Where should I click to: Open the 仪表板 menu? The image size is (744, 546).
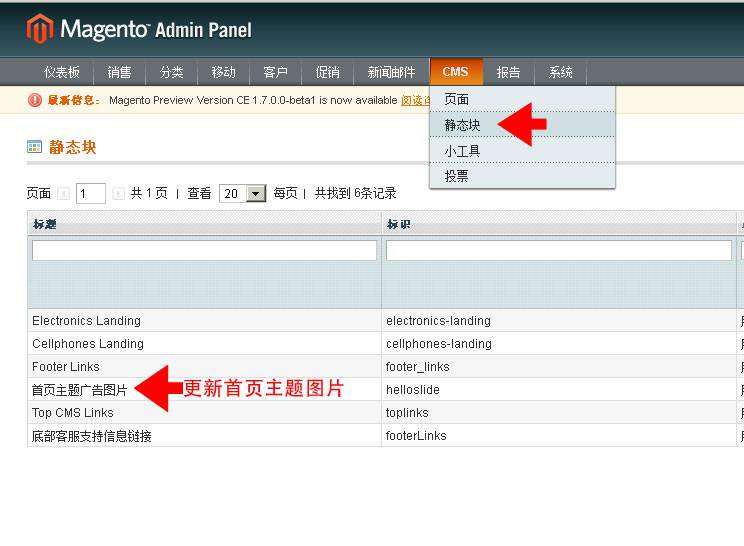pyautogui.click(x=62, y=72)
